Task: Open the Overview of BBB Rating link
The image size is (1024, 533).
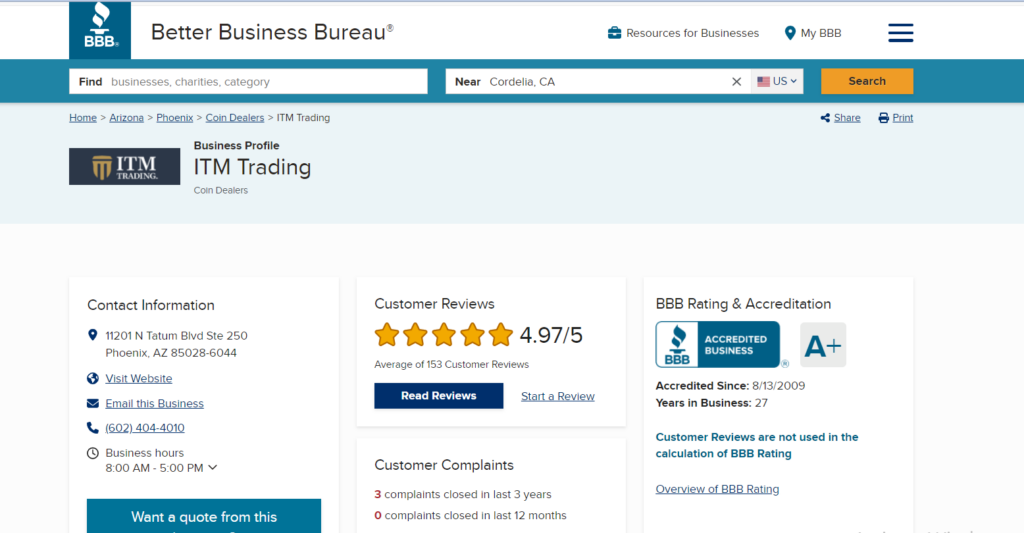Action: [x=717, y=489]
